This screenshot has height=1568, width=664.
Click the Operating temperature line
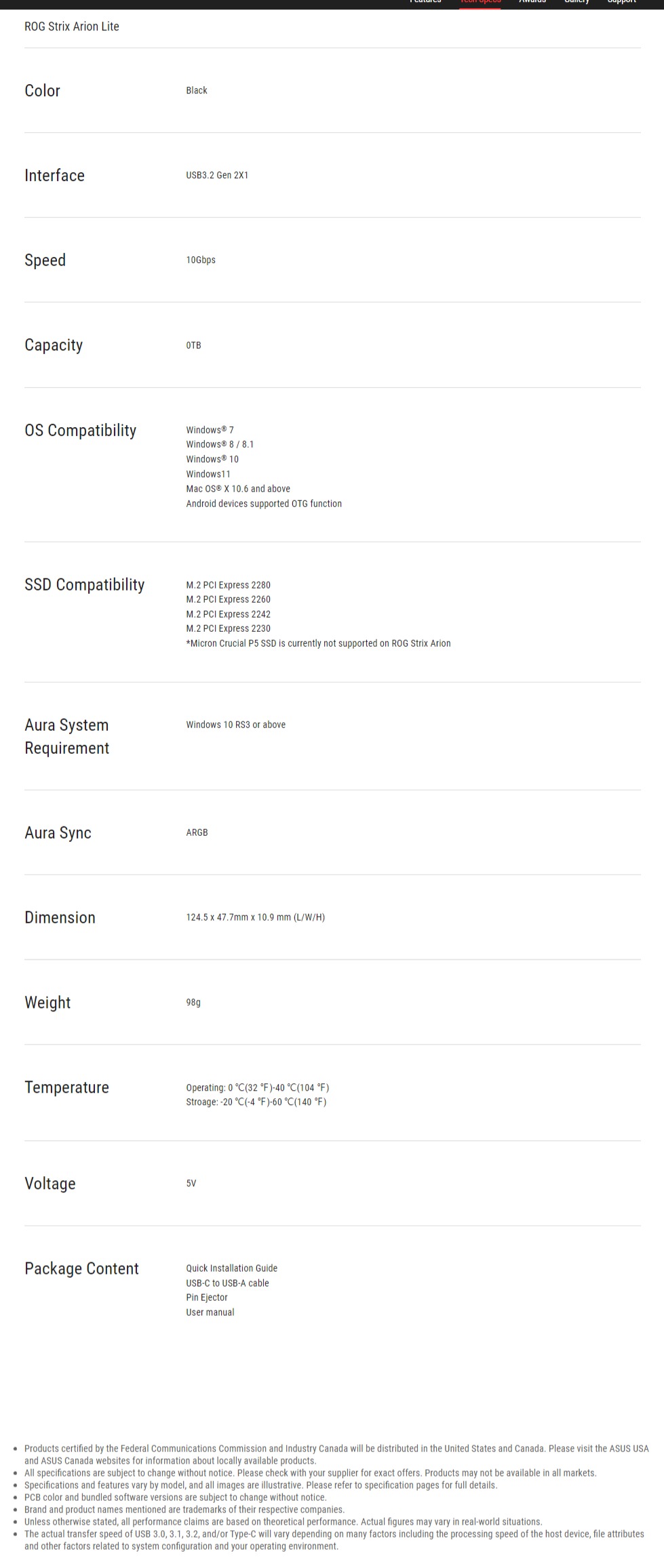pos(258,1087)
